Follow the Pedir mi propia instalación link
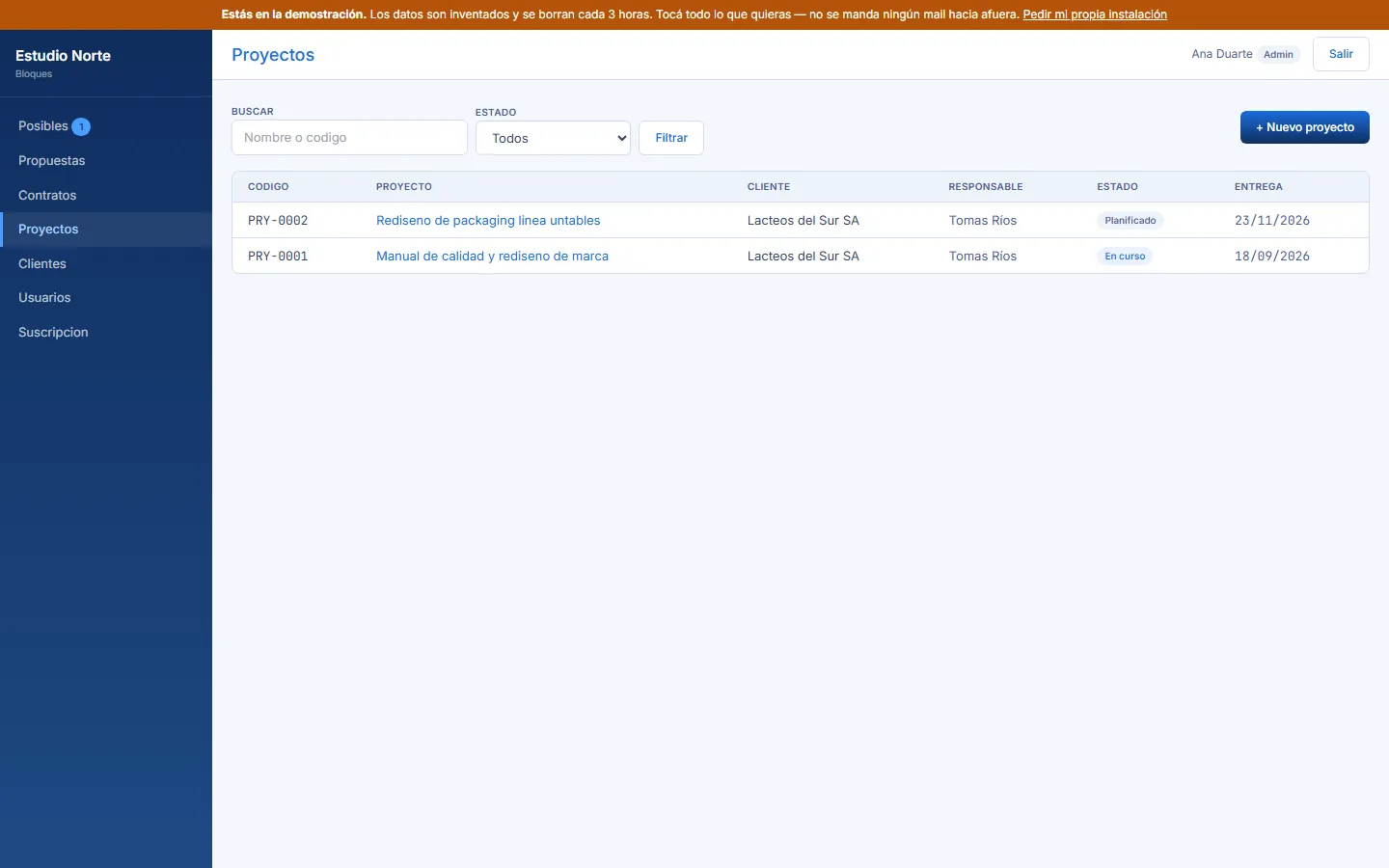 point(1095,14)
